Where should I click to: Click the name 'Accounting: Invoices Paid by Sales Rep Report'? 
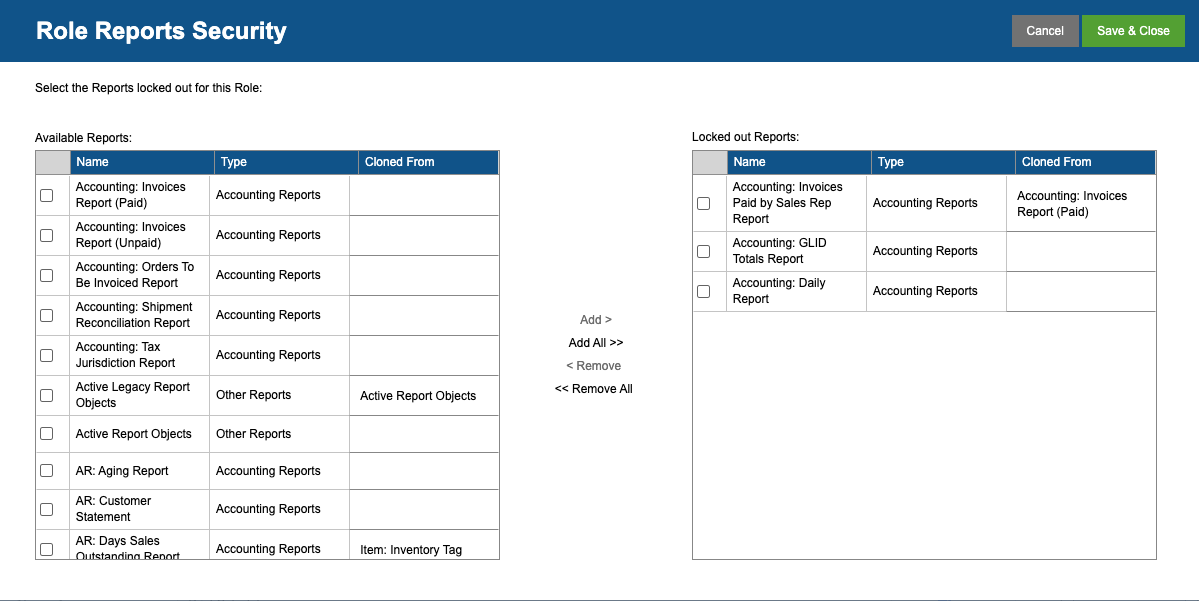tap(788, 203)
